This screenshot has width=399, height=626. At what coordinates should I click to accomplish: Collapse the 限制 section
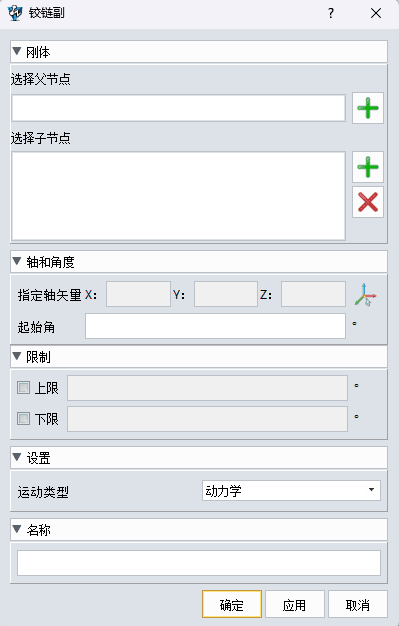tap(17, 356)
